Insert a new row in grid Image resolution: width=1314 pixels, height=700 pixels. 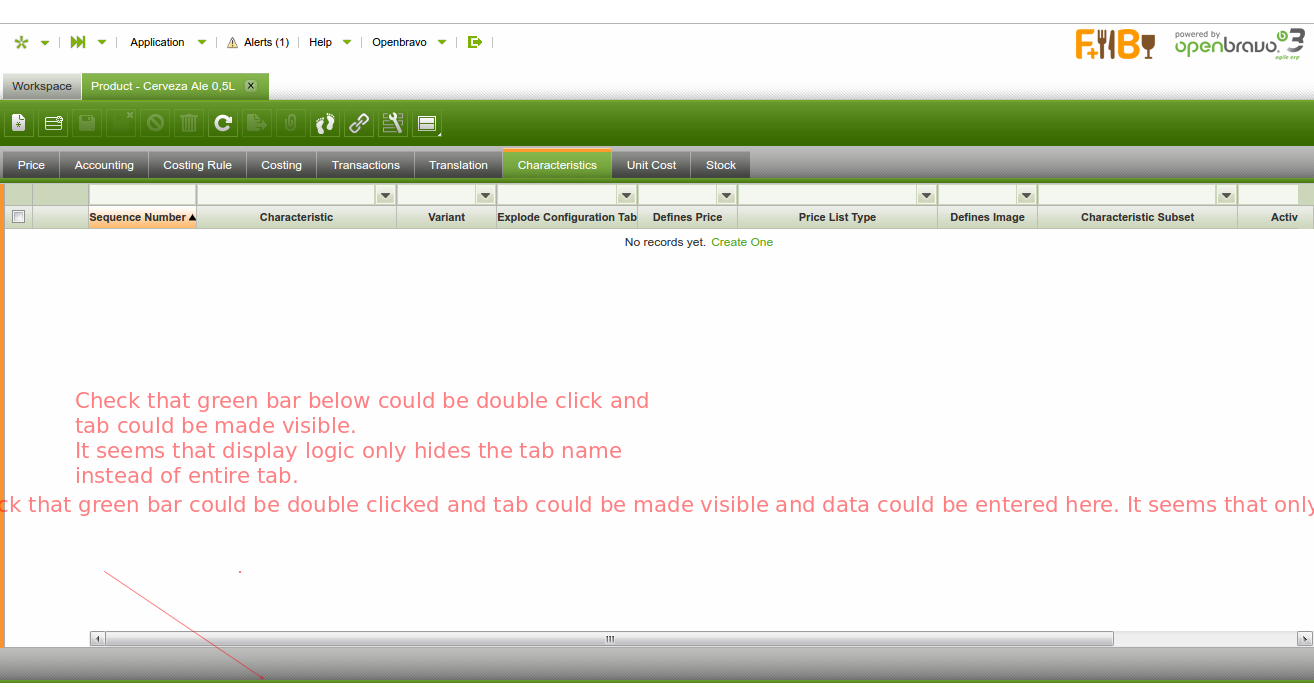[52, 123]
